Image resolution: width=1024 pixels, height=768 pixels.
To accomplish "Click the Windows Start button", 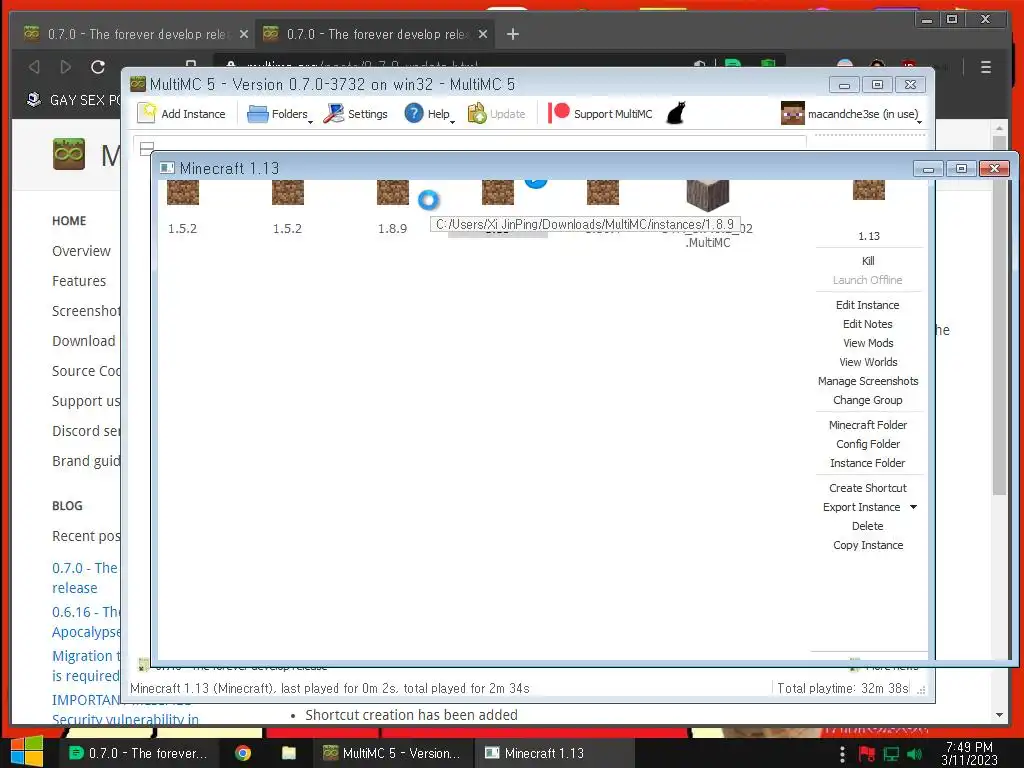I will point(27,752).
